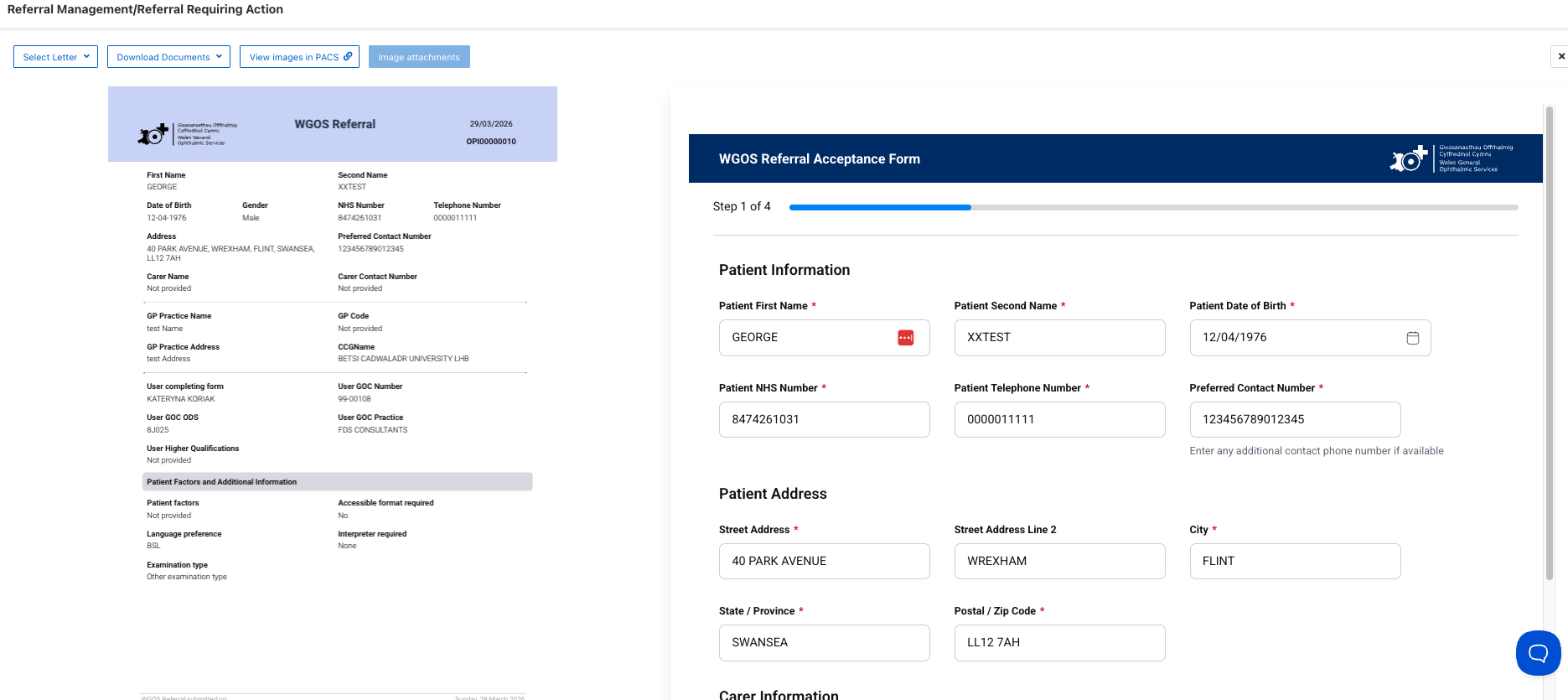Image resolution: width=1568 pixels, height=700 pixels.
Task: Click the red password manager icon in First Name
Action: tap(905, 338)
